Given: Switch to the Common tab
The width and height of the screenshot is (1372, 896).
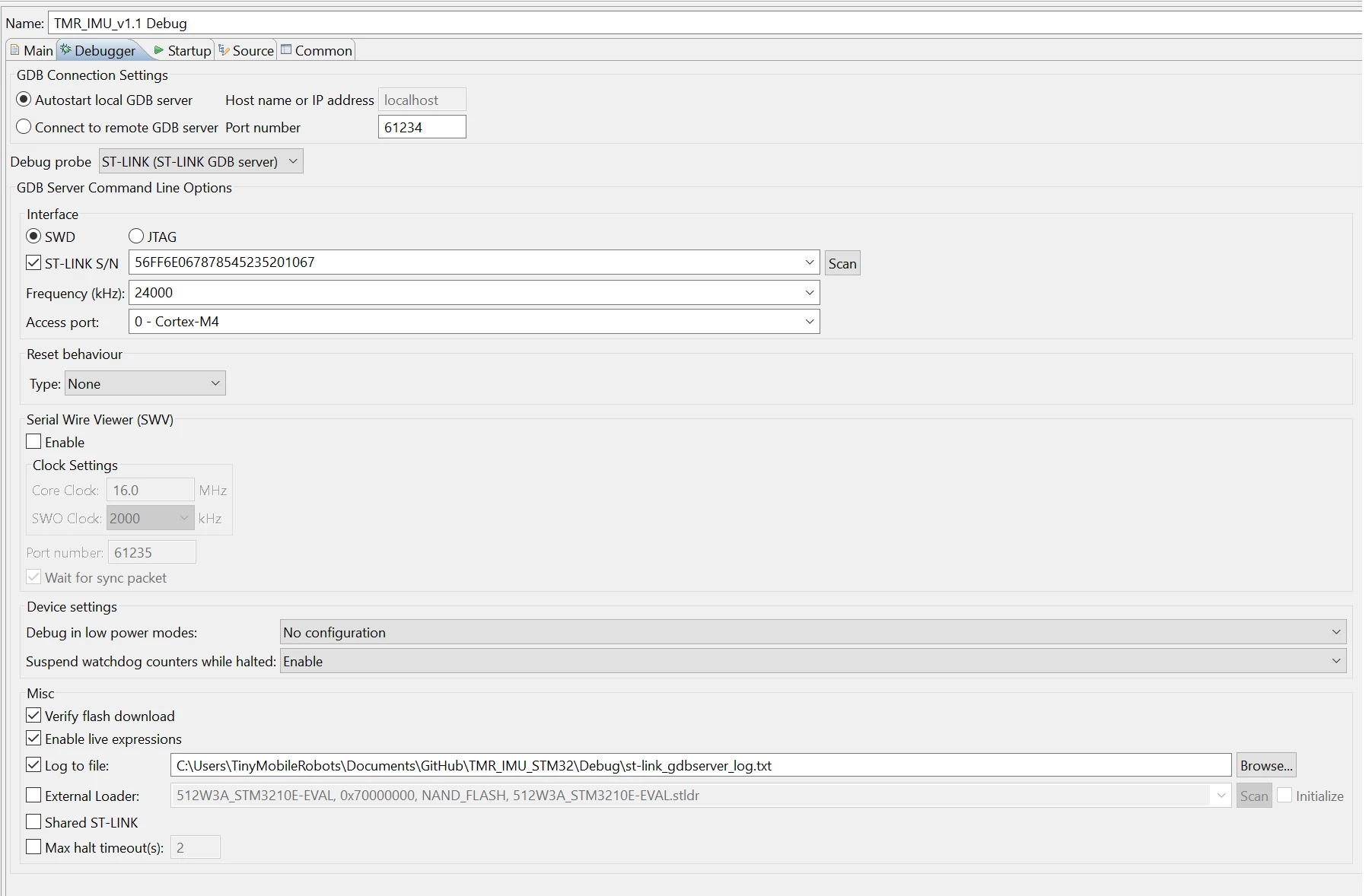Looking at the screenshot, I should pyautogui.click(x=317, y=50).
